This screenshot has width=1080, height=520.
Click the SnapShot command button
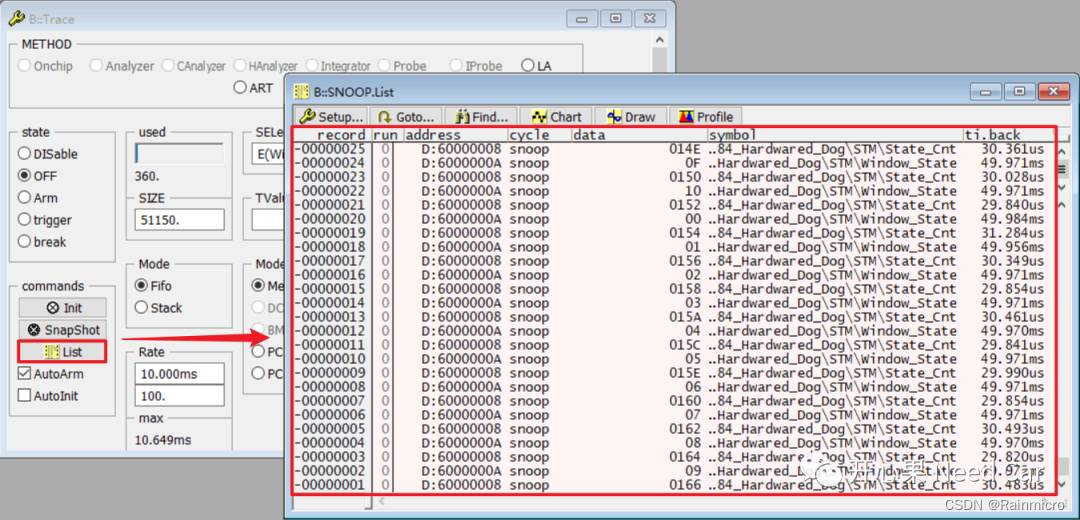(x=63, y=330)
